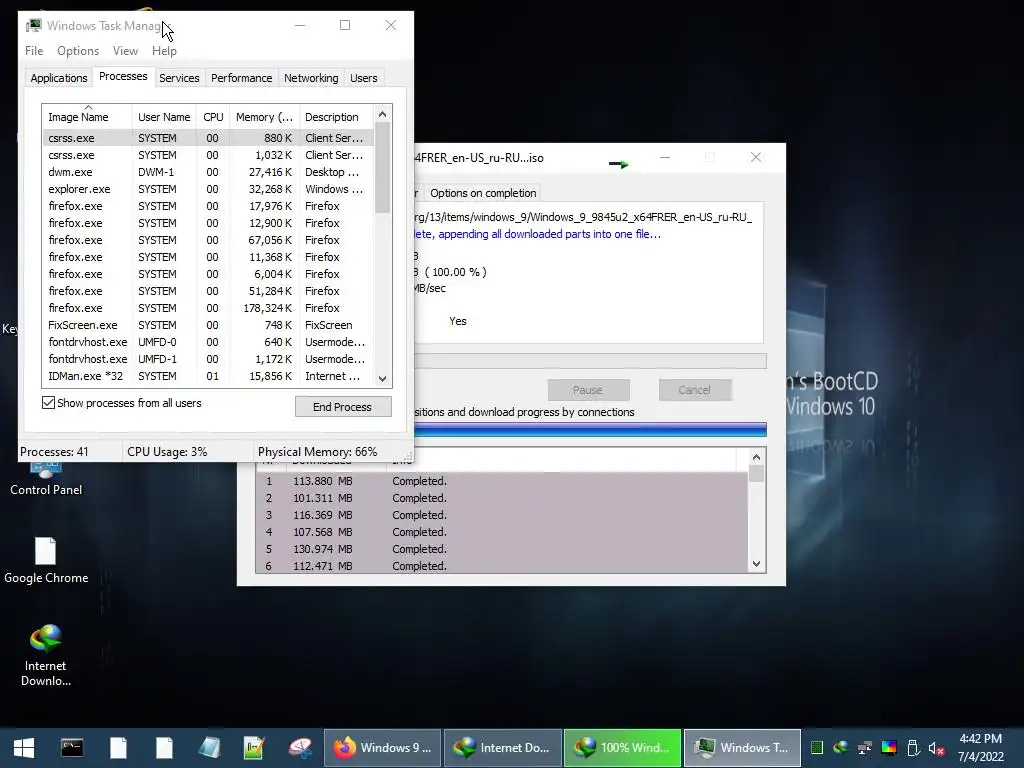Open the Windows Start menu
The width and height of the screenshot is (1024, 768).
tap(24, 748)
